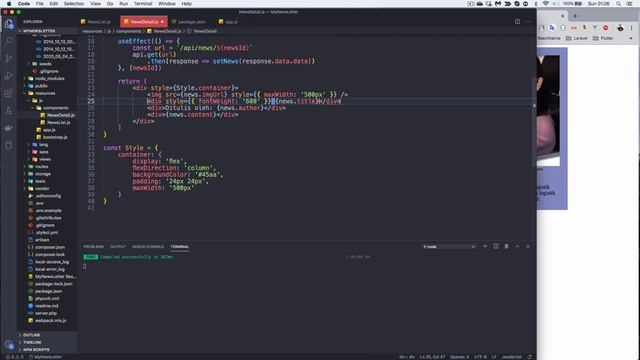Close the terminal panel

(528, 247)
